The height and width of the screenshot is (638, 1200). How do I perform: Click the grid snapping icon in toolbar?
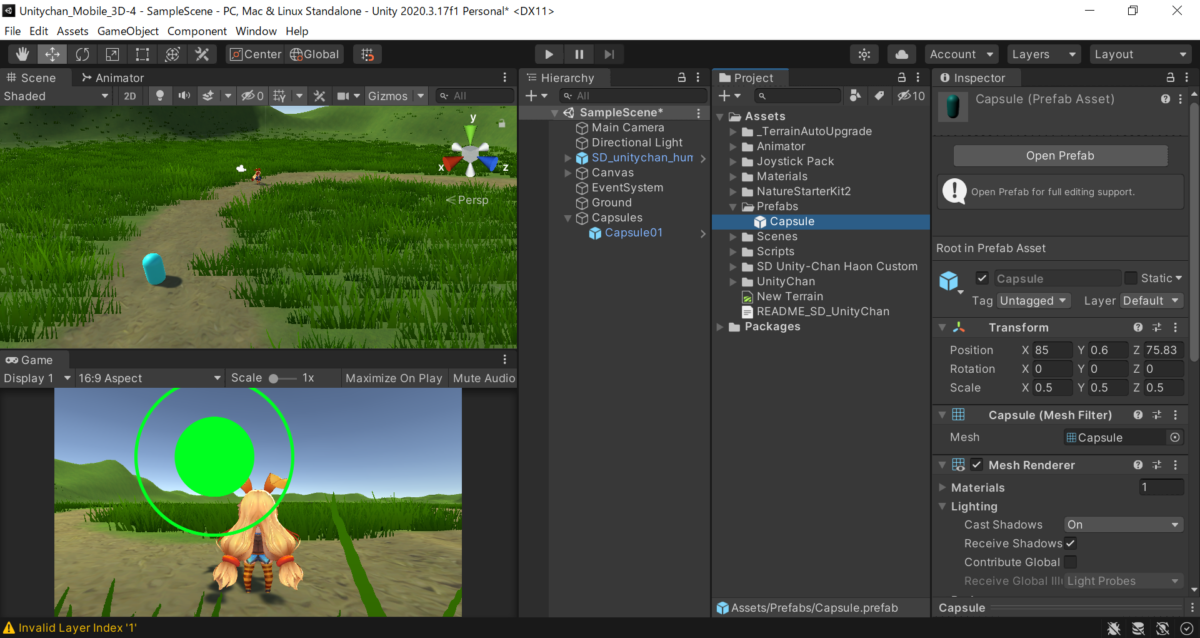(x=368, y=54)
